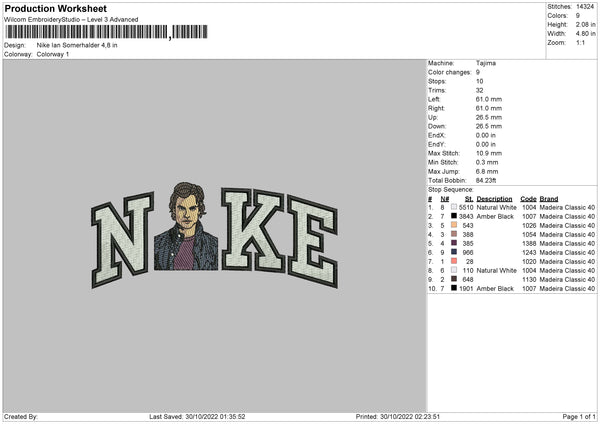Click the Created By label in footer
The image size is (600, 424).
(21, 417)
